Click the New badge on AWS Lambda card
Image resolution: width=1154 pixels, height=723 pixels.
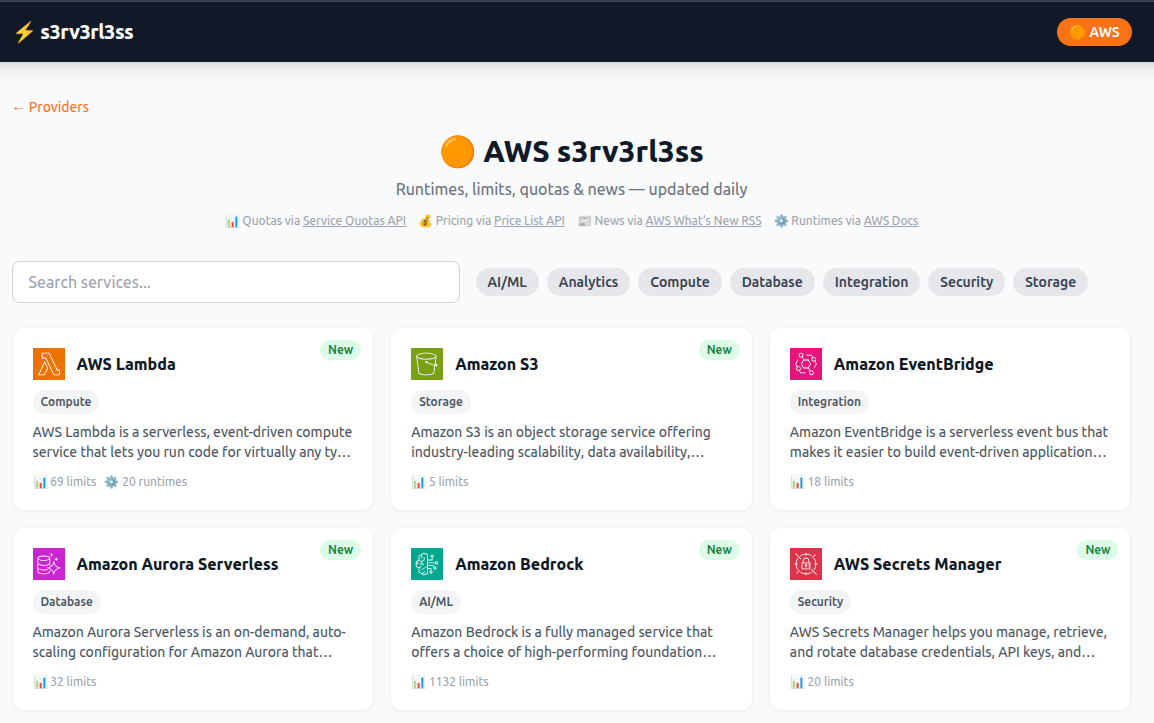click(341, 350)
